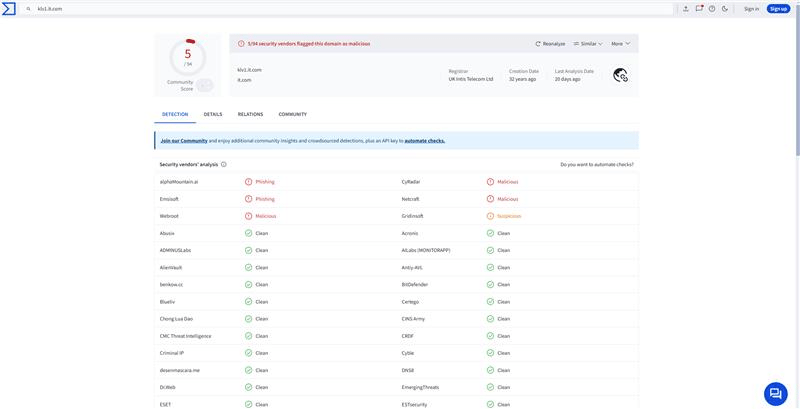800x409 pixels.
Task: Click the CRDF vendor name
Action: click(x=407, y=336)
